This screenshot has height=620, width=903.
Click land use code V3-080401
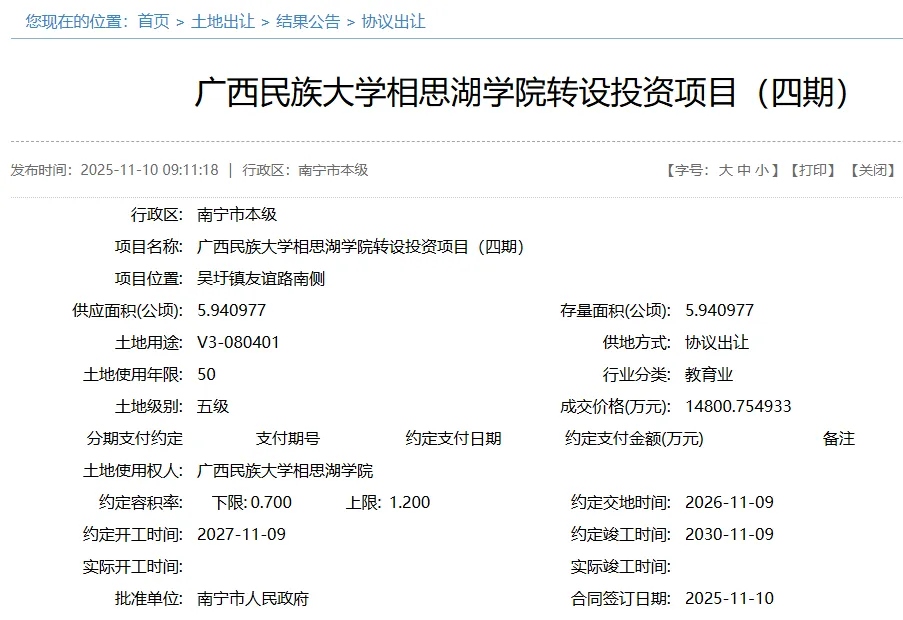click(238, 343)
